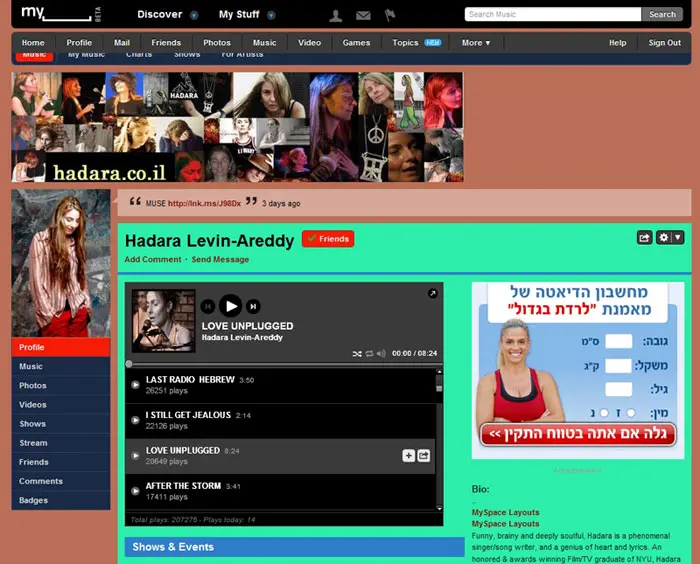
Task: Click the Search button
Action: 662,14
